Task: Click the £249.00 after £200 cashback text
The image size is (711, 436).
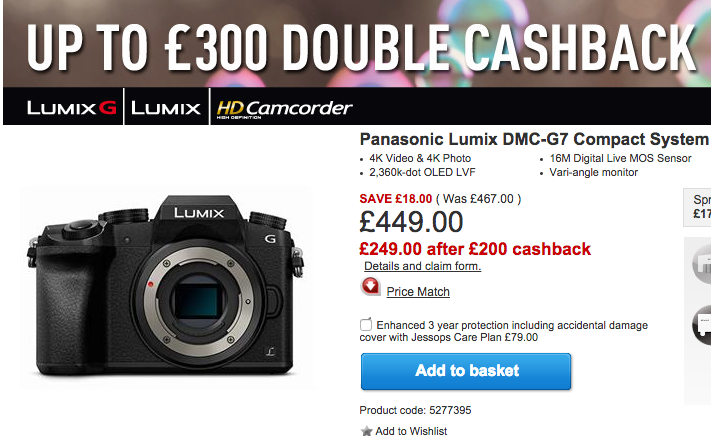Action: [475, 249]
